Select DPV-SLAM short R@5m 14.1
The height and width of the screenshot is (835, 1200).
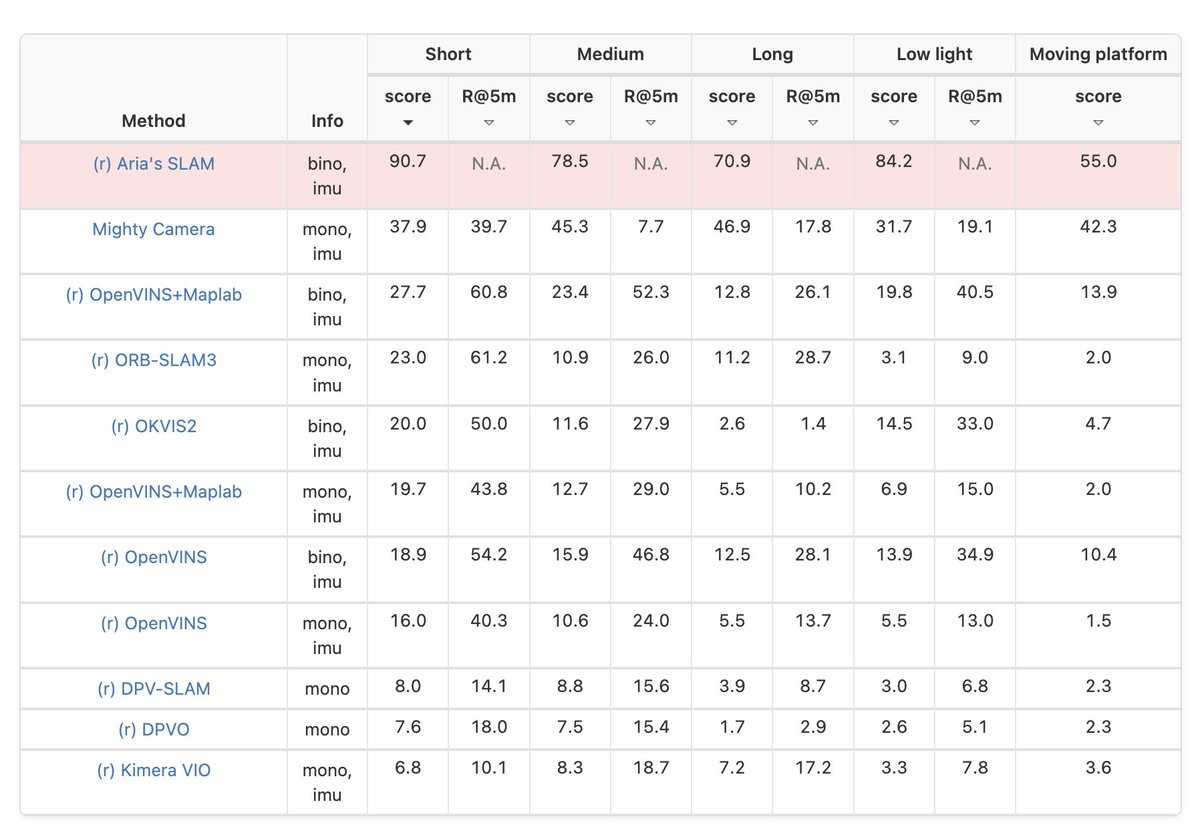489,687
